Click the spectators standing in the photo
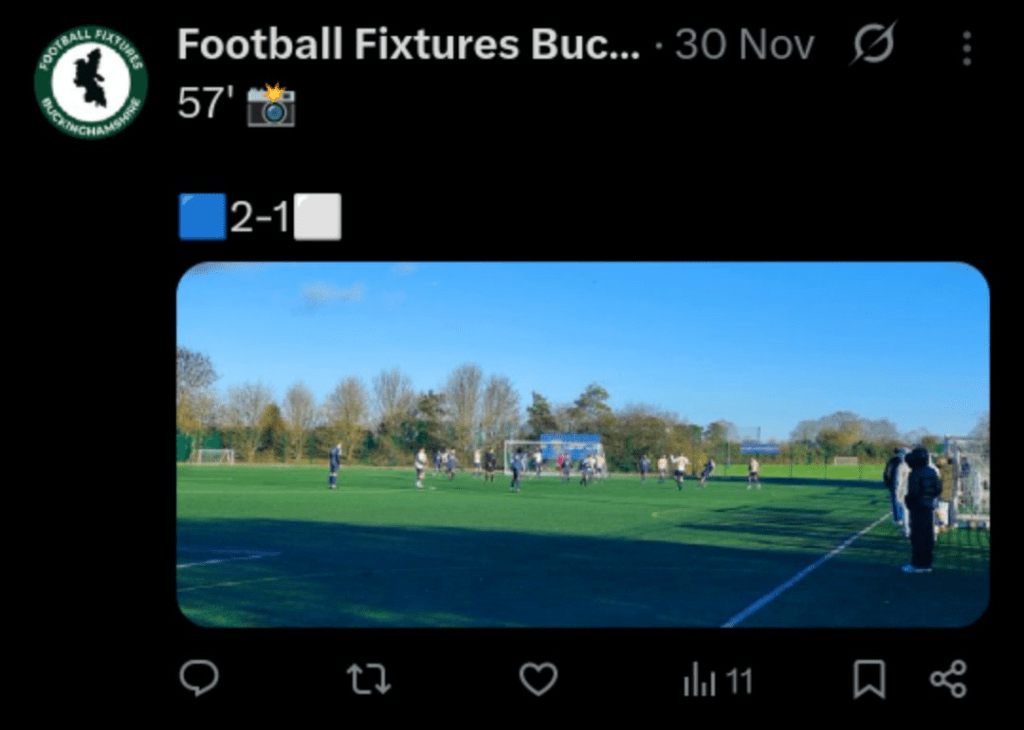Image resolution: width=1024 pixels, height=730 pixels. 916,505
